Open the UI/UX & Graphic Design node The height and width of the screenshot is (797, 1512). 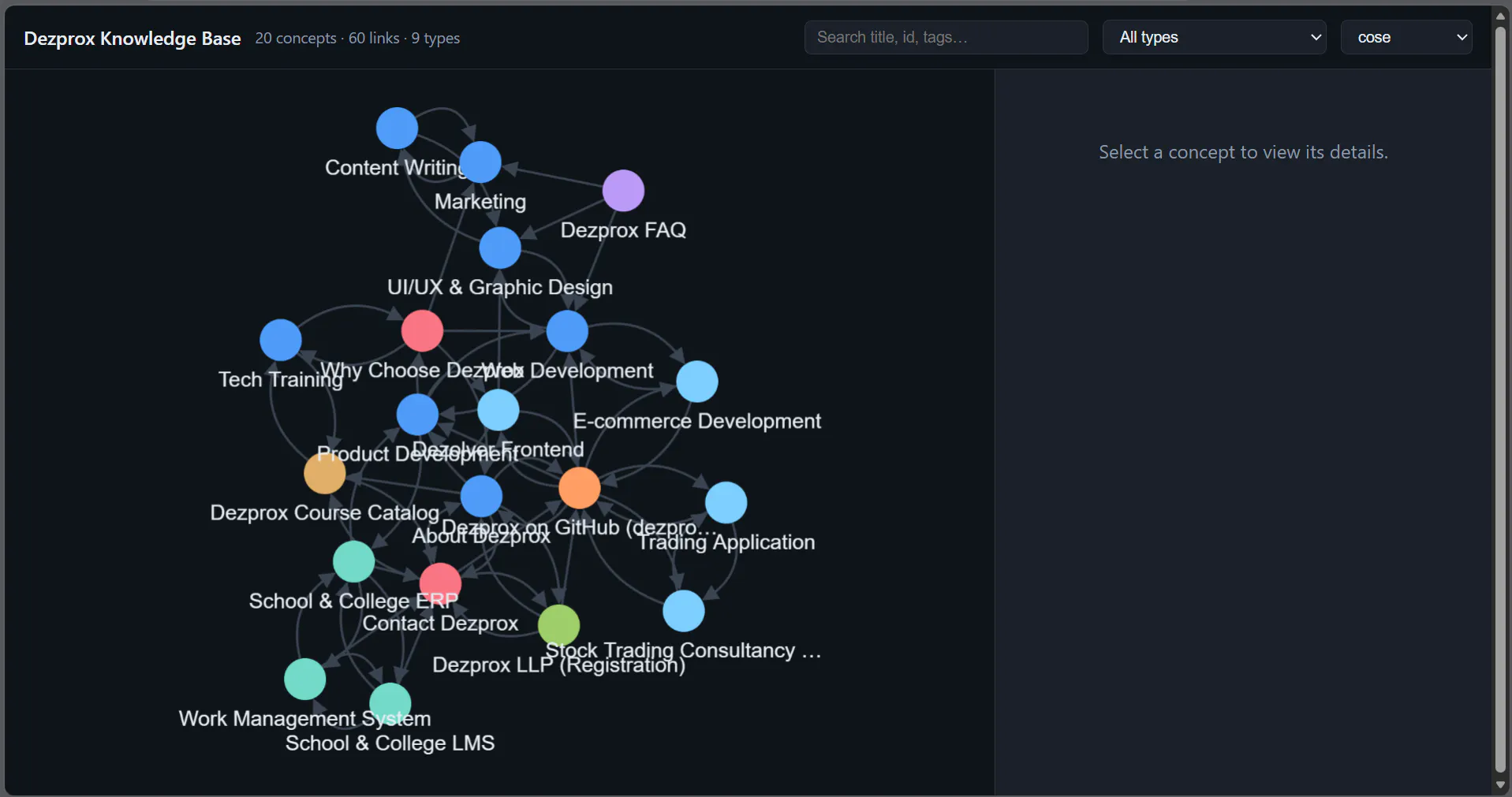(x=500, y=248)
